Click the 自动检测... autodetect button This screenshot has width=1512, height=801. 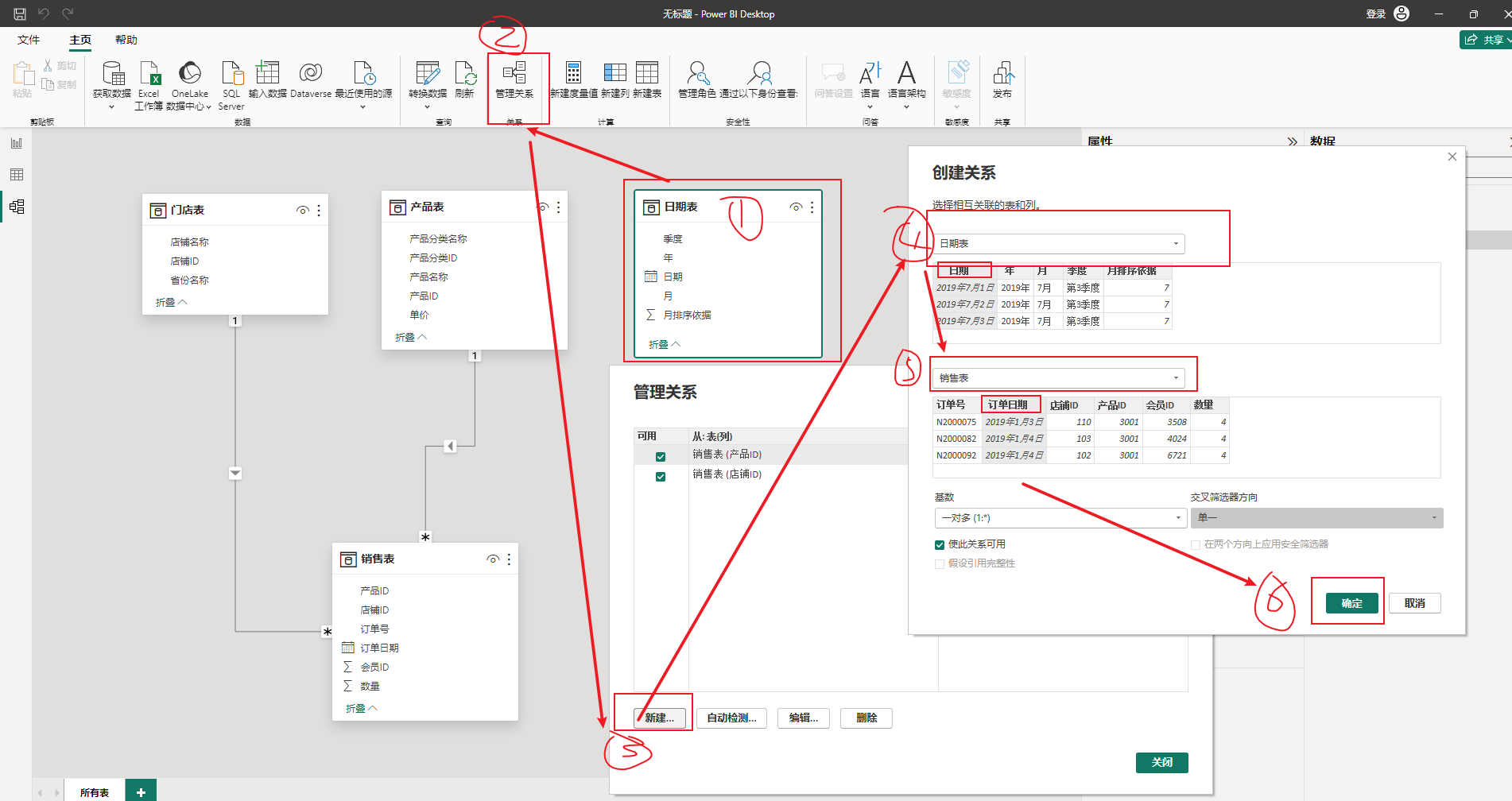tap(732, 718)
